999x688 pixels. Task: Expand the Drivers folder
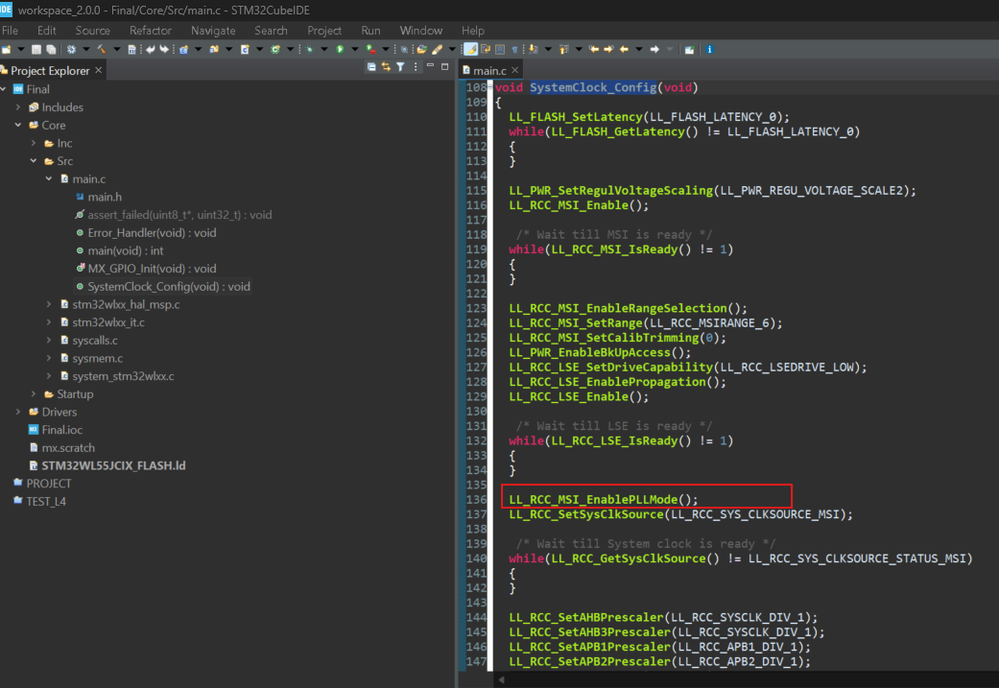[18, 412]
